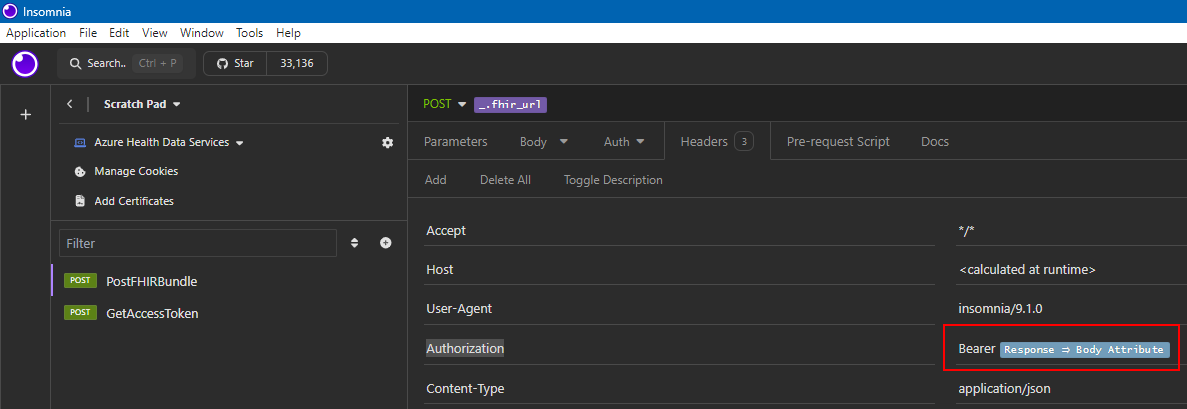Click the application/json value
The height and width of the screenshot is (409, 1187).
[x=1004, y=389]
